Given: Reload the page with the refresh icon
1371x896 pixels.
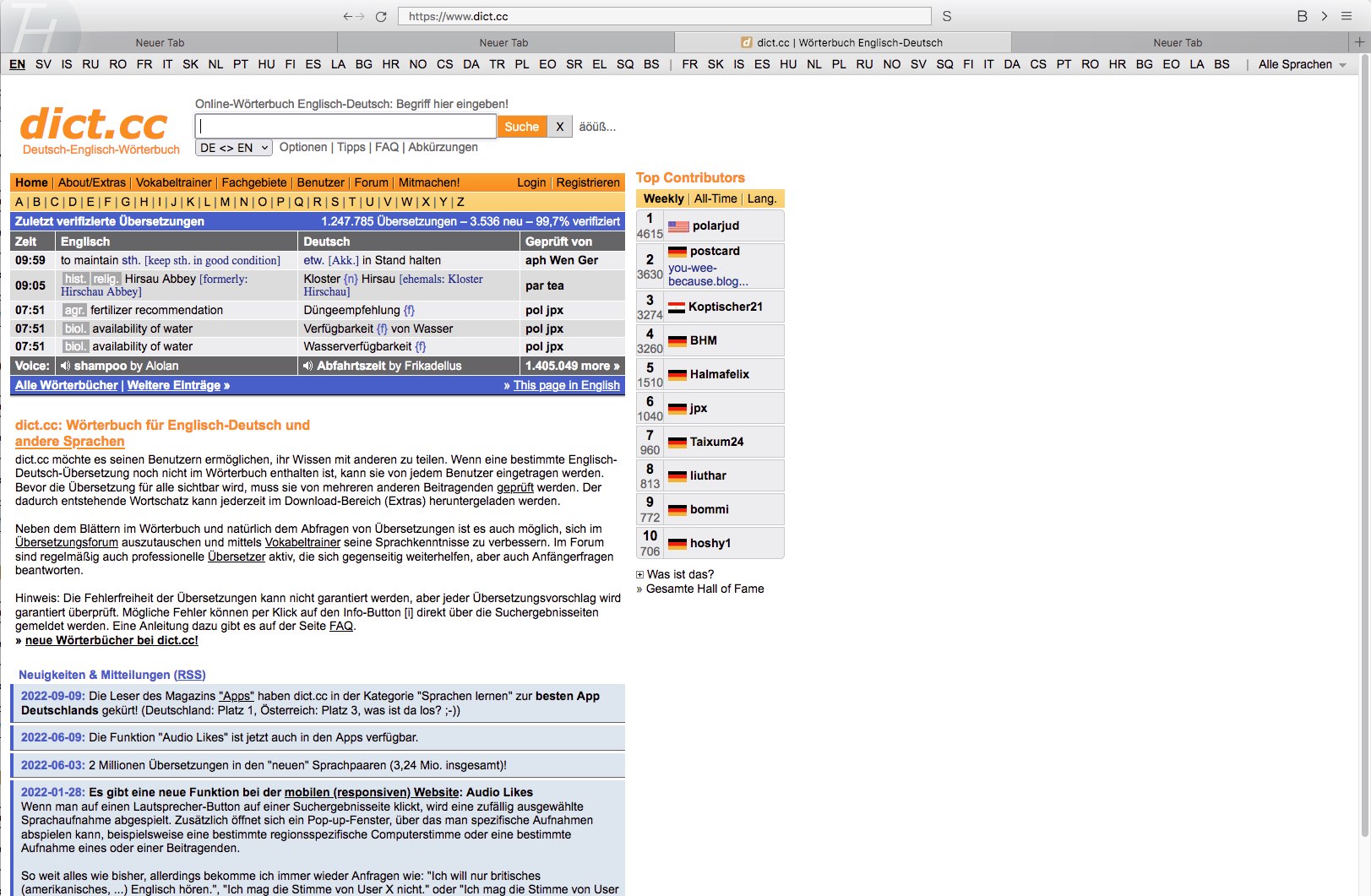Looking at the screenshot, I should pyautogui.click(x=381, y=16).
